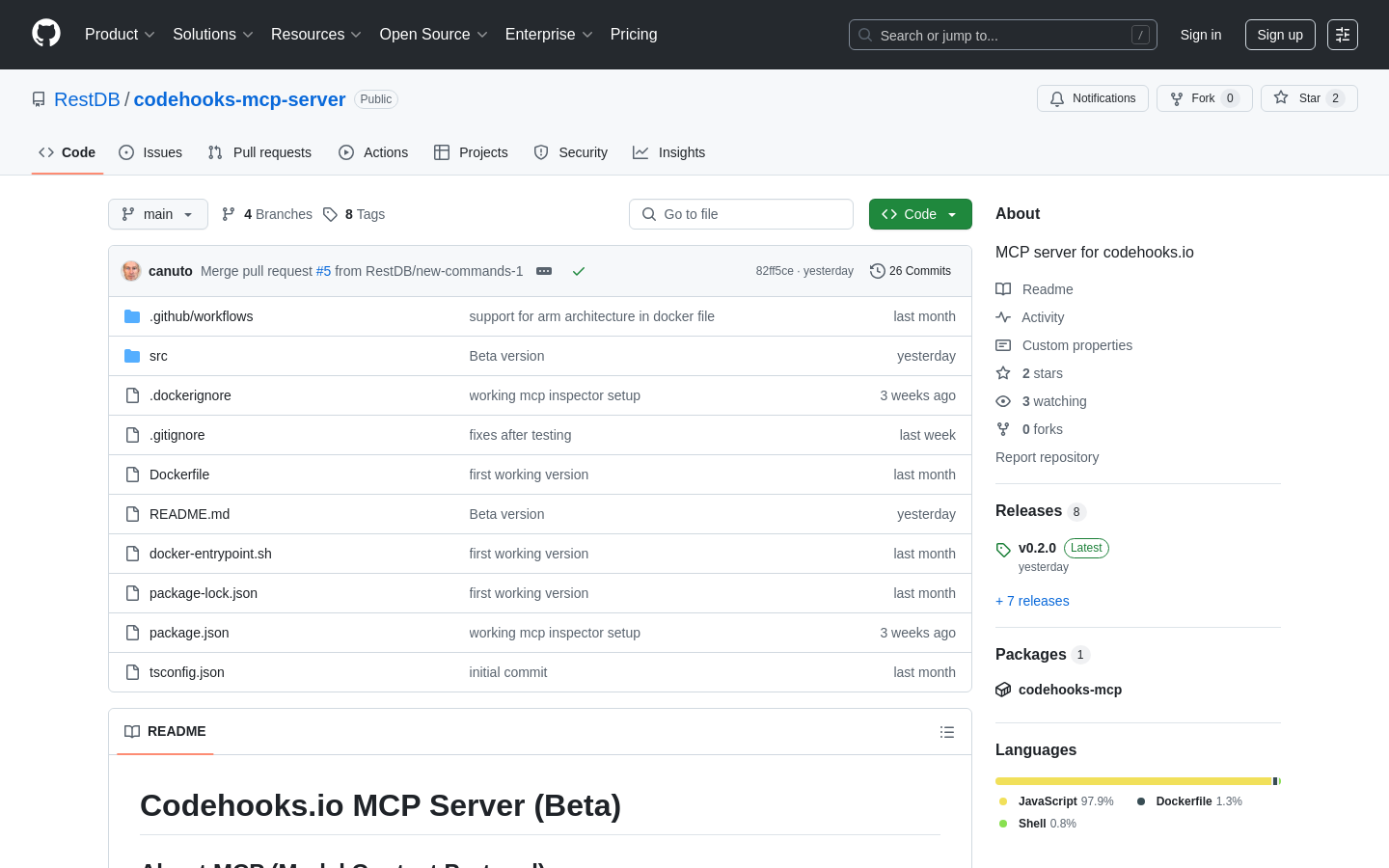
Task: Switch to the Issues tab
Action: point(150,152)
